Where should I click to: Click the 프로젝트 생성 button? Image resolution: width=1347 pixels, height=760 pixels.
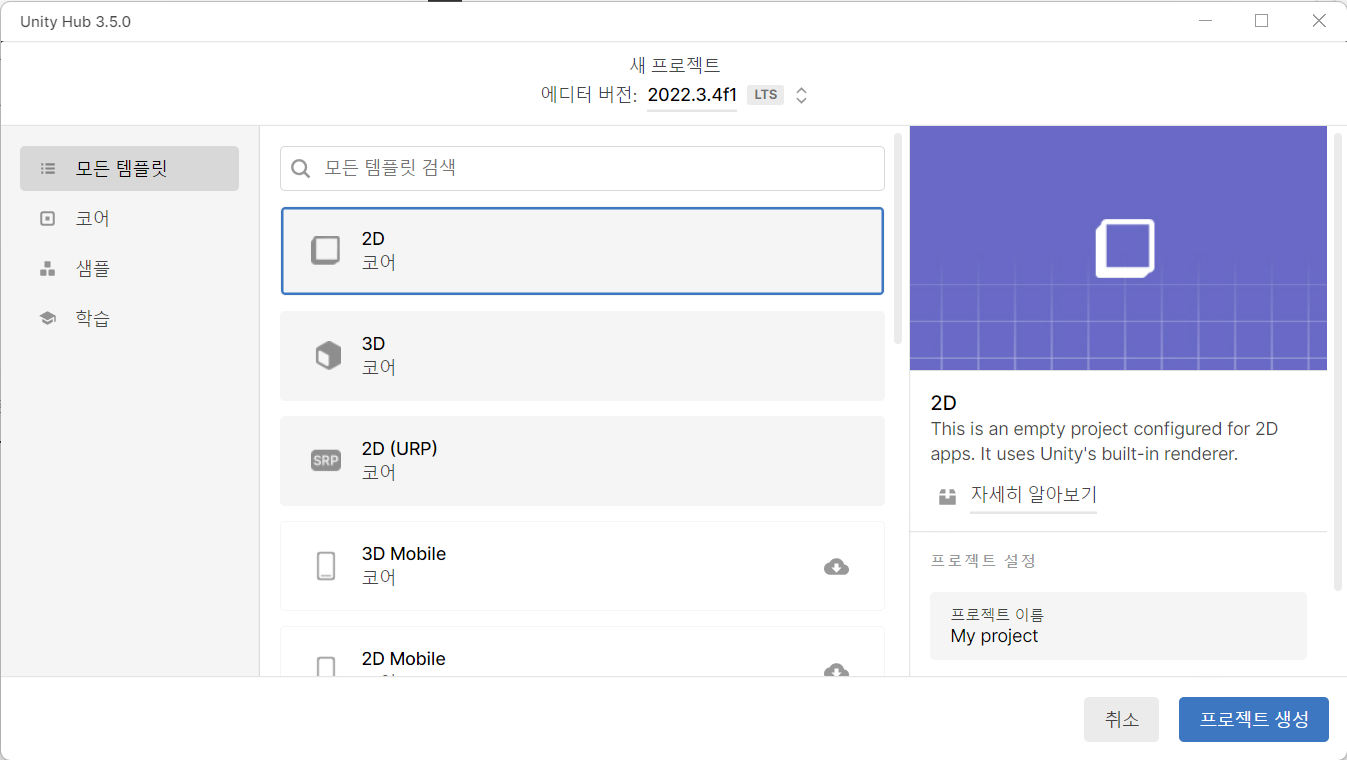pyautogui.click(x=1254, y=719)
